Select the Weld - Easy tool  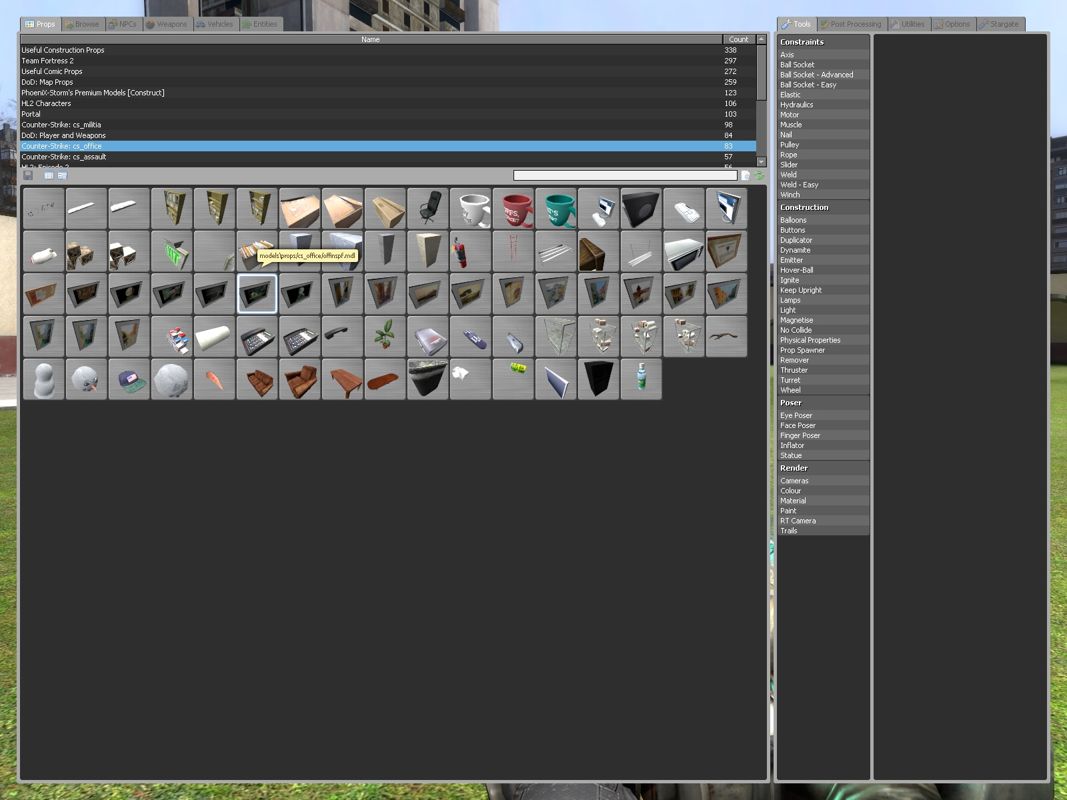823,184
